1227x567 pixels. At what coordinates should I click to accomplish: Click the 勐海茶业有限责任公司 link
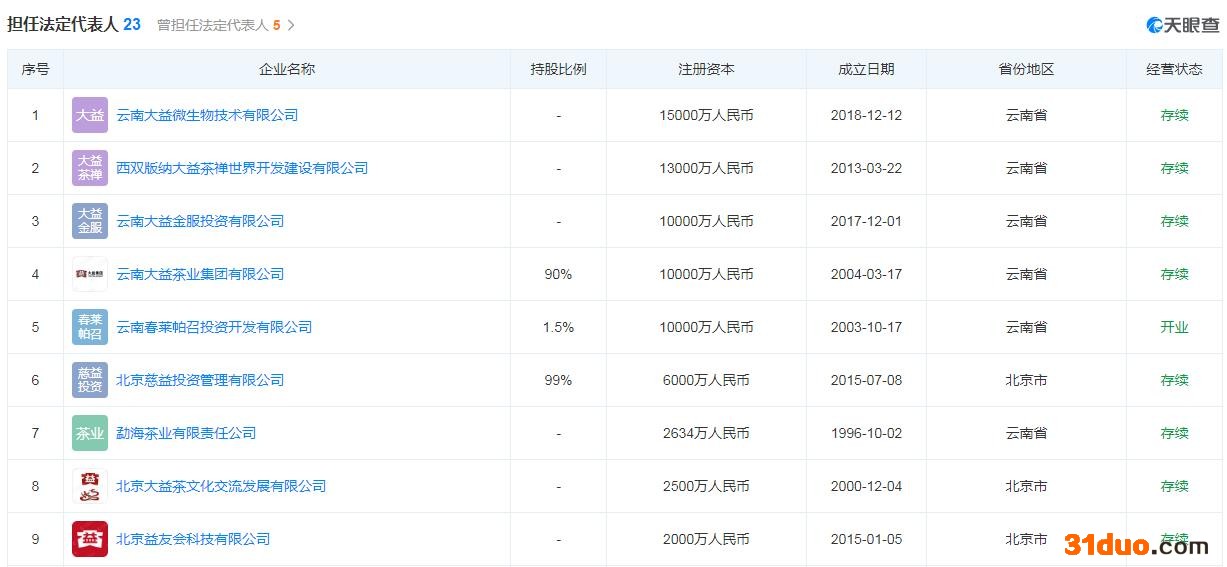186,433
